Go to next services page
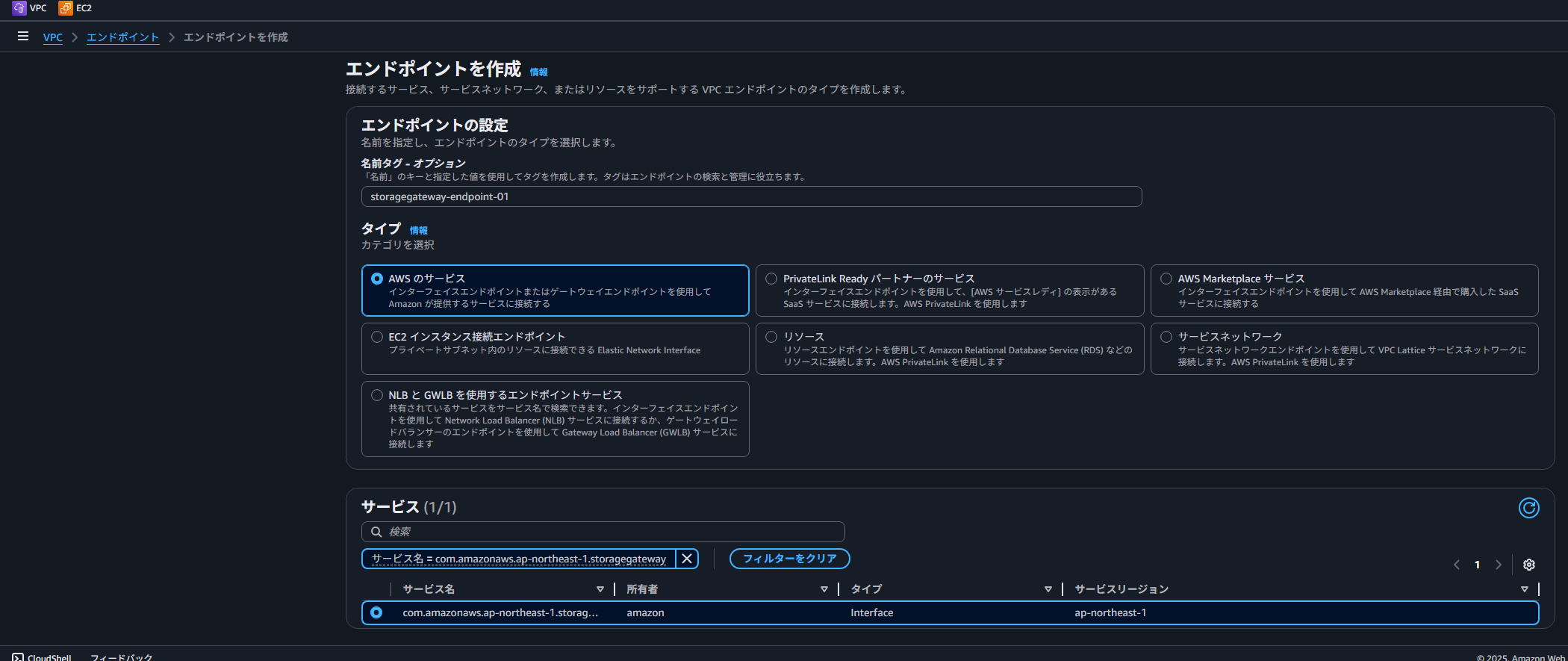Screen dimensions: 1568x661 (1498, 565)
